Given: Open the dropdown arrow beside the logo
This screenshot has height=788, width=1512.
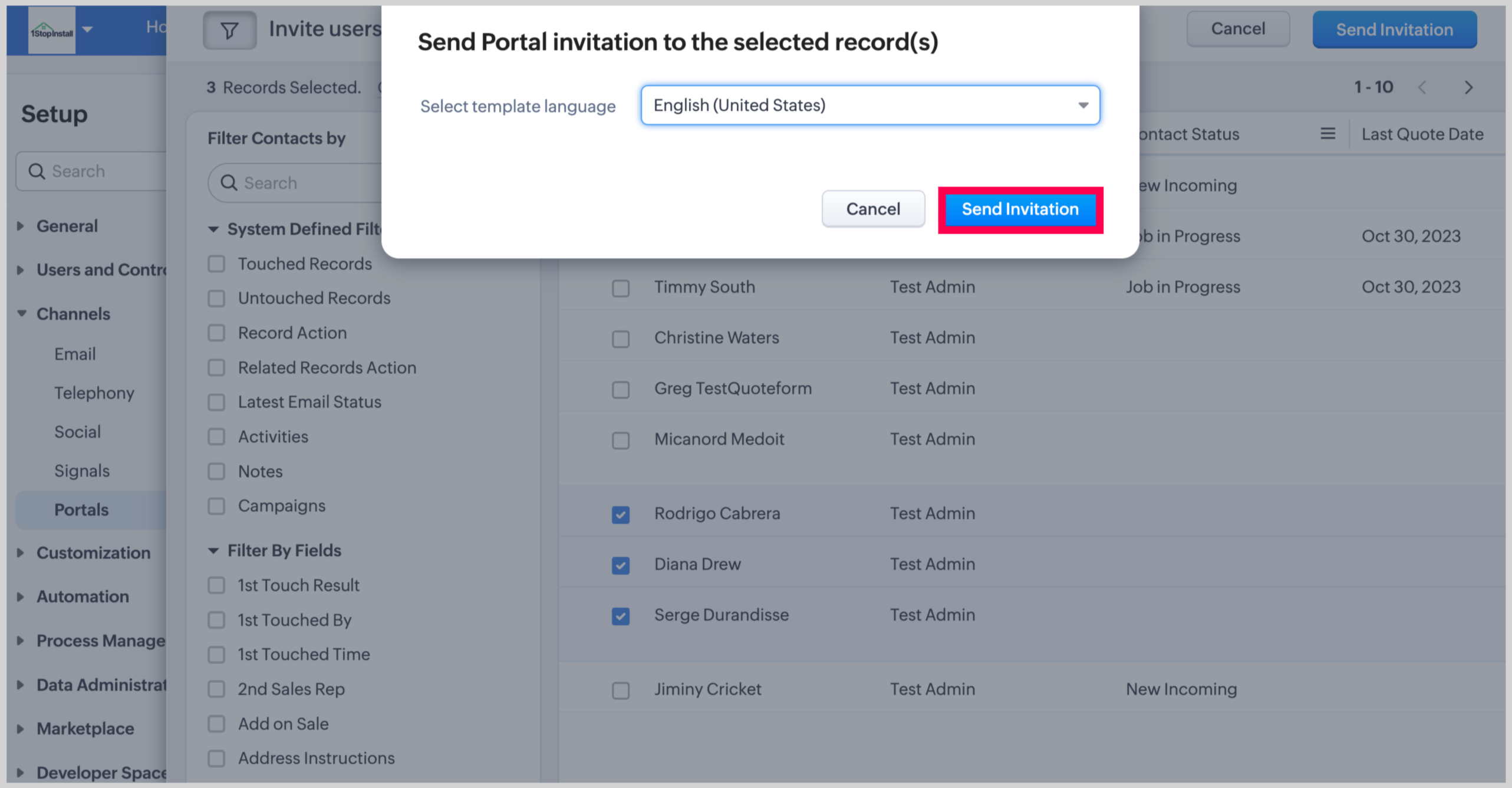Looking at the screenshot, I should 87,29.
